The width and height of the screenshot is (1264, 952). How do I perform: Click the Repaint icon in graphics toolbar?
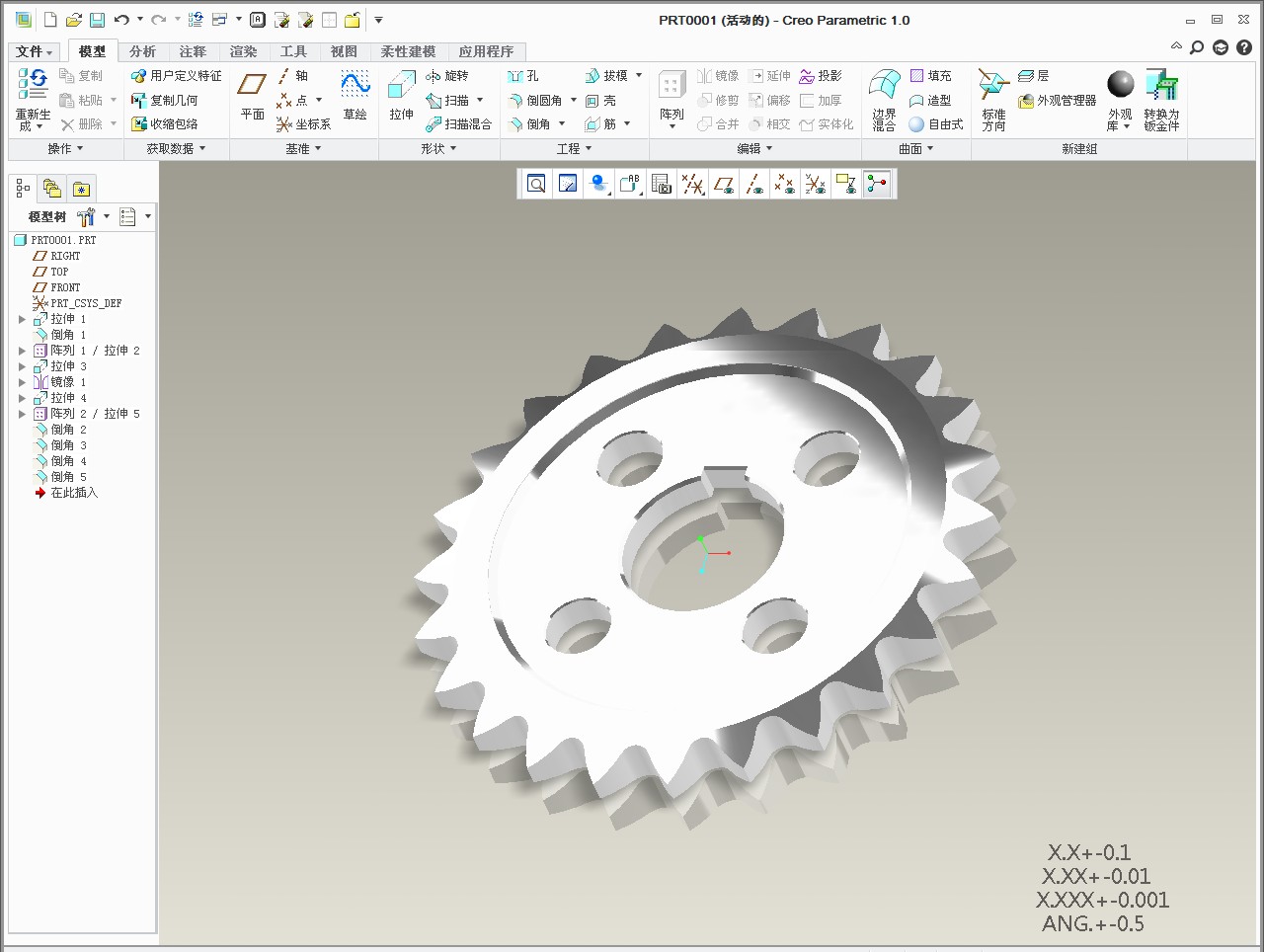568,184
